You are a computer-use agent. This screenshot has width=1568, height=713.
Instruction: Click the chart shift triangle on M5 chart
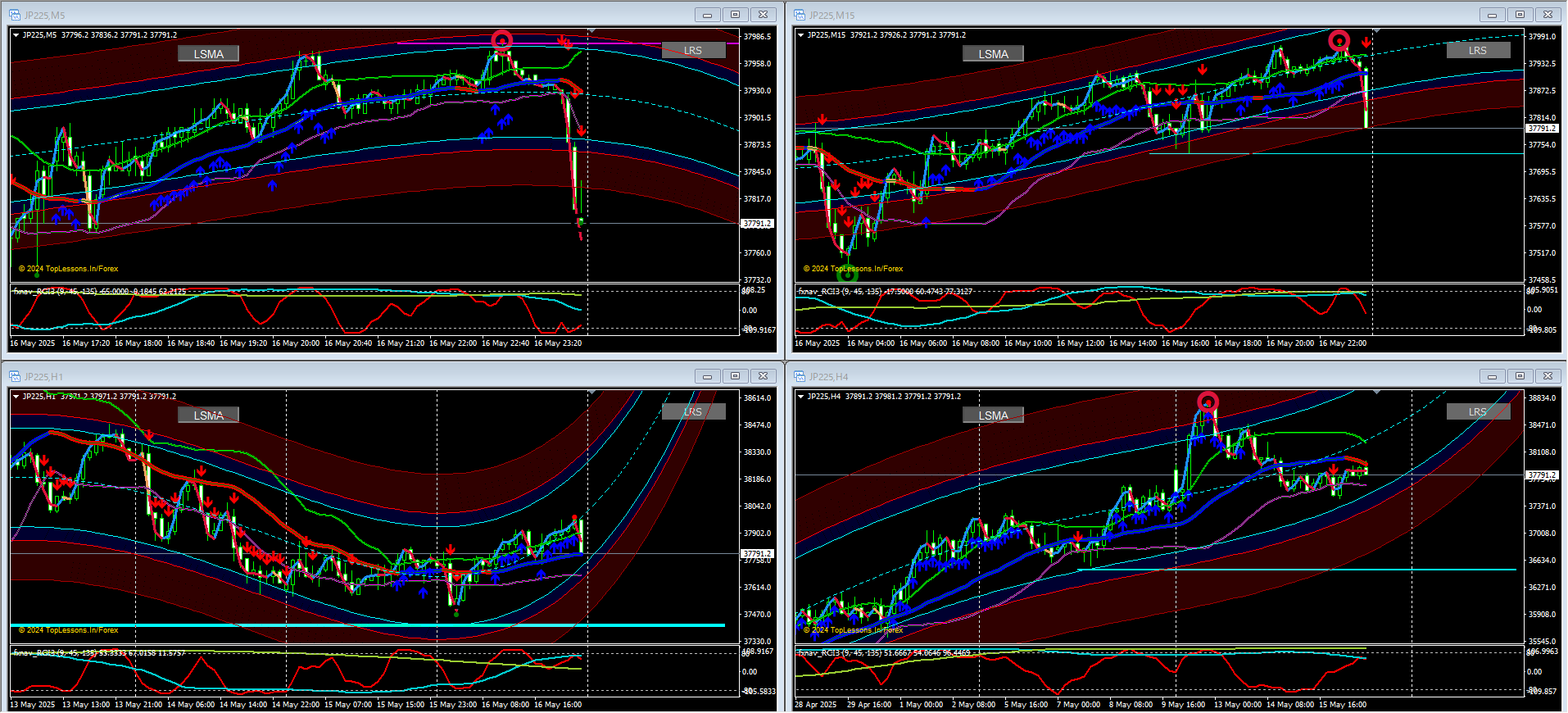click(591, 32)
